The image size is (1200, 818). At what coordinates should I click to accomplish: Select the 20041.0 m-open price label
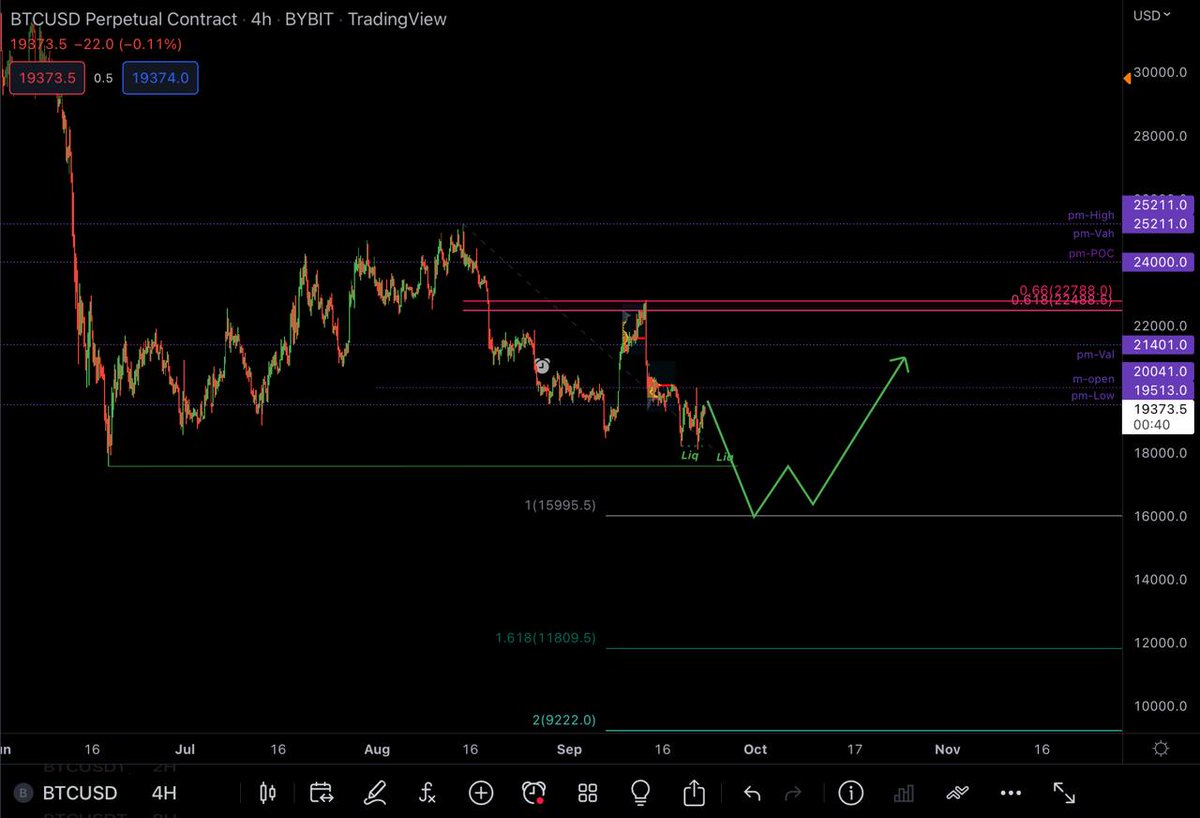[x=1160, y=372]
